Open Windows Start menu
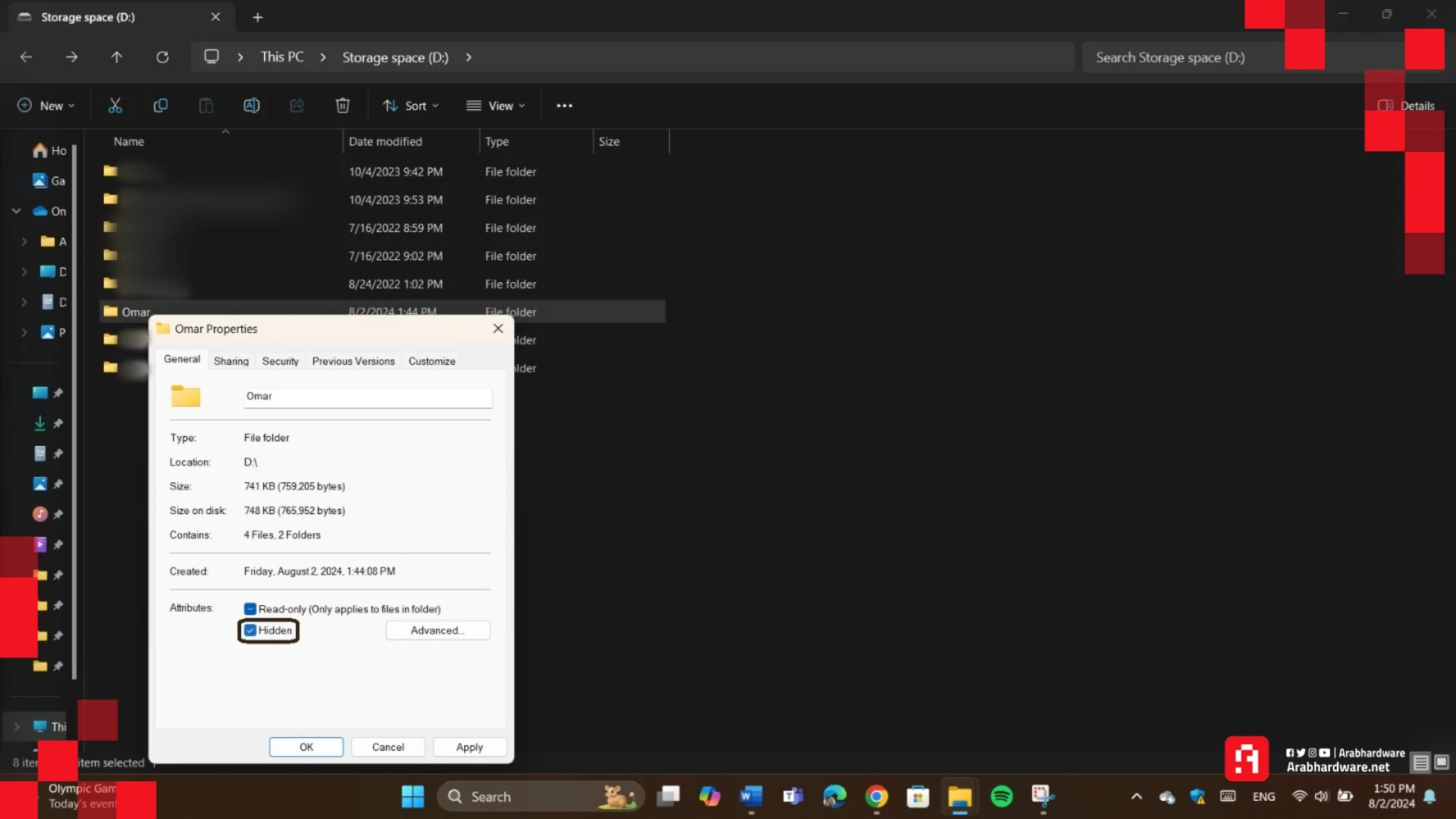The width and height of the screenshot is (1456, 819). 413,796
